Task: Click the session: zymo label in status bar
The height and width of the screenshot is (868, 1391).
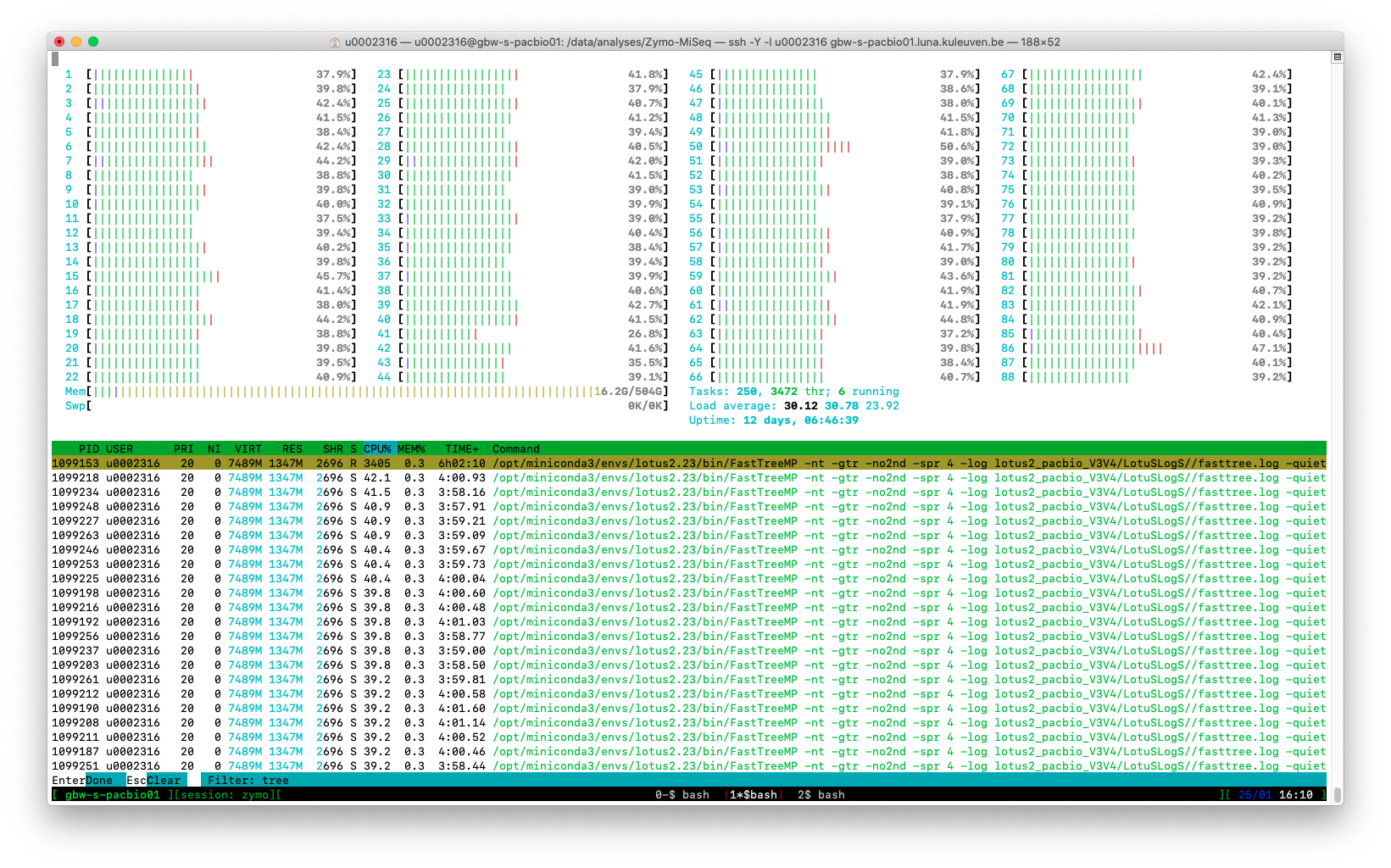Action: [225, 795]
